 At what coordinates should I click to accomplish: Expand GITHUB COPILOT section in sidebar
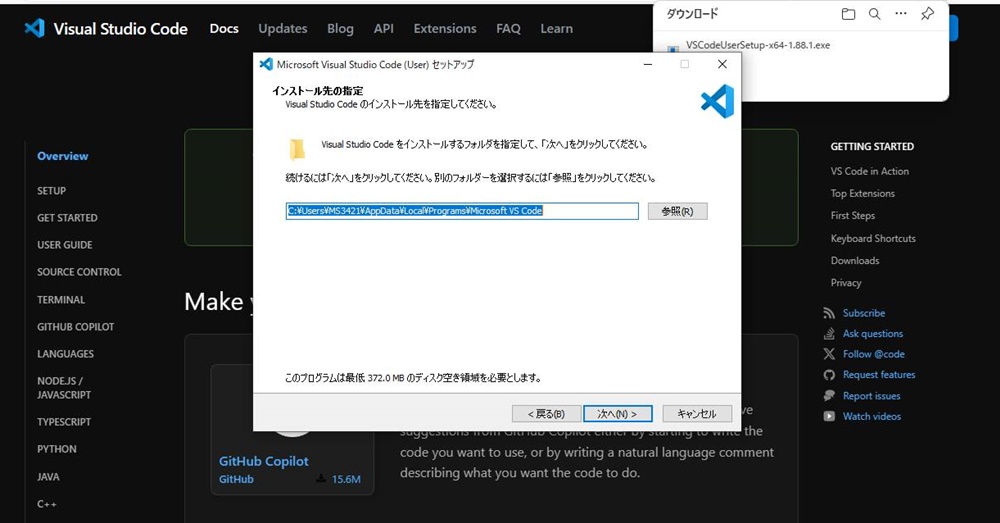point(75,327)
